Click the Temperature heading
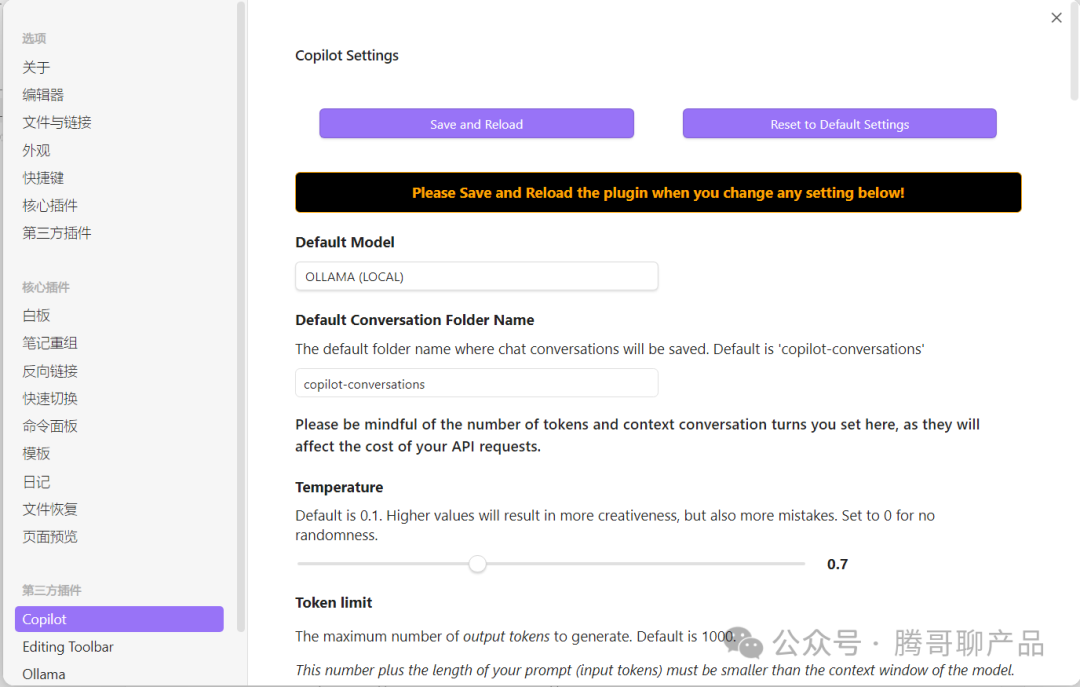Screen dimensions: 1080x687 [339, 487]
